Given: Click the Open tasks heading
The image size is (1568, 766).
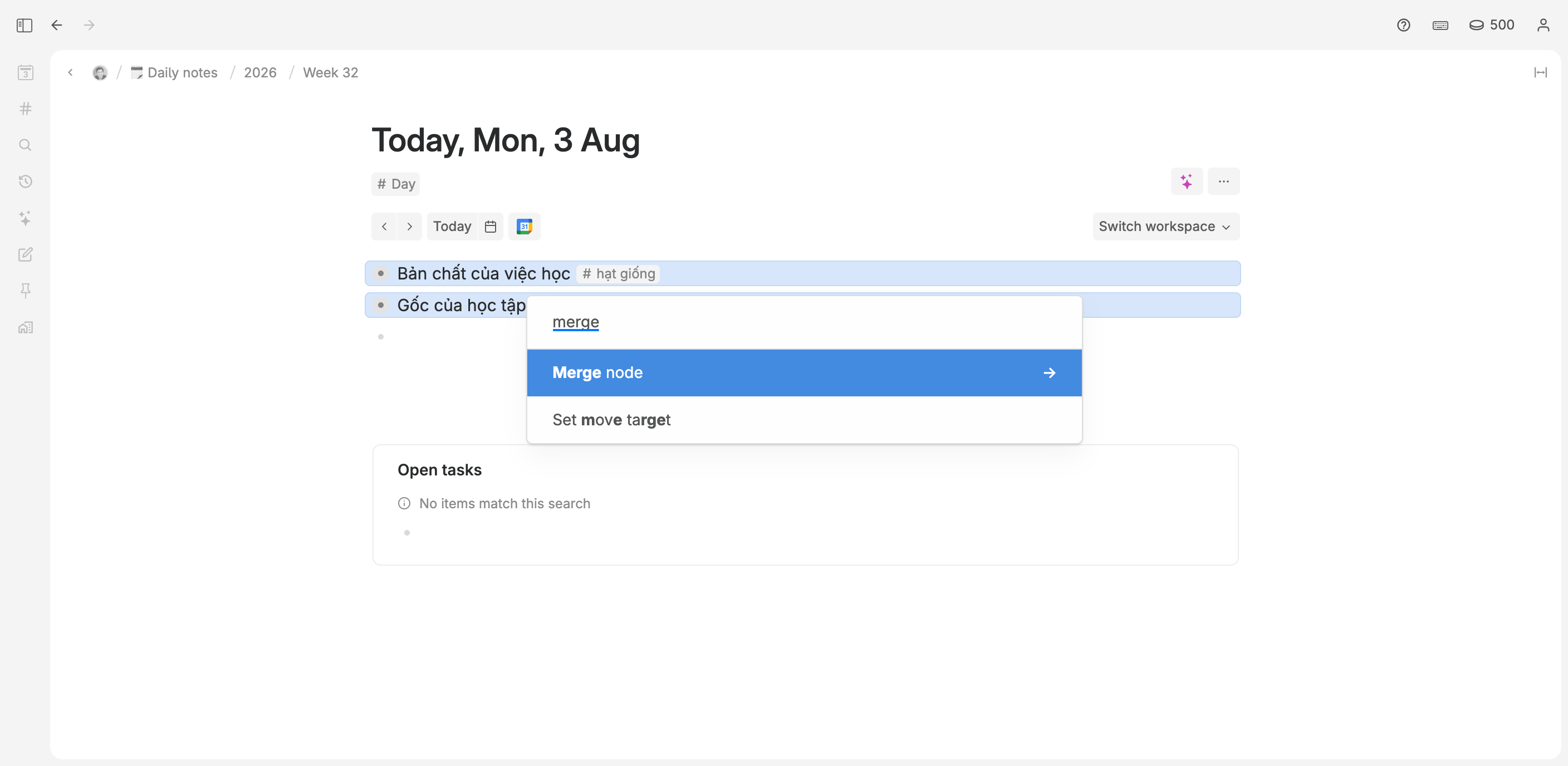Looking at the screenshot, I should 439,470.
